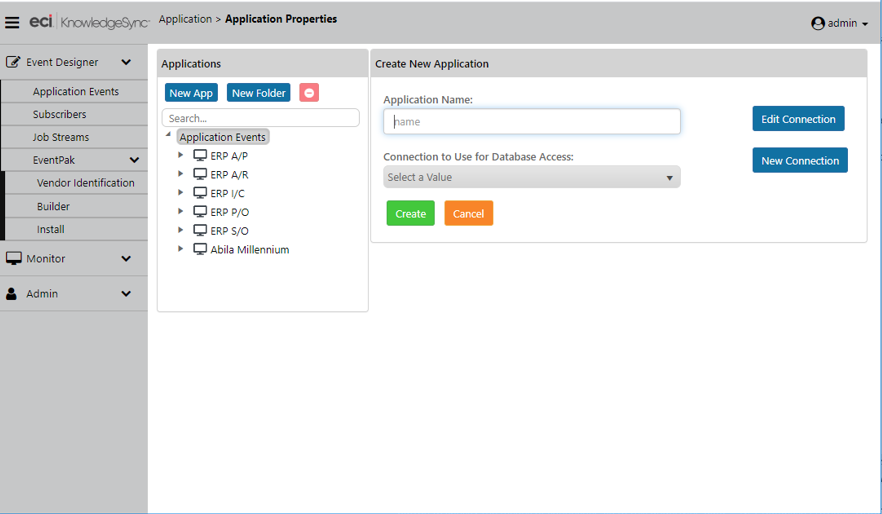Select the Event Designer sidebar section

tap(62, 62)
